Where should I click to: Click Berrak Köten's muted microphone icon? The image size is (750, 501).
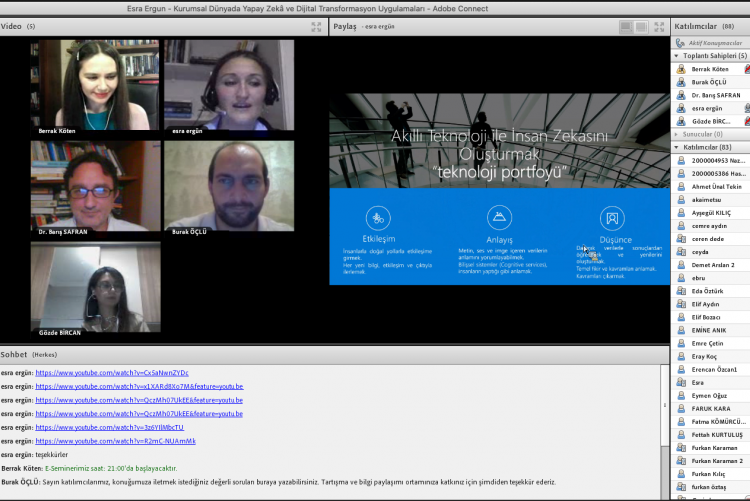pyautogui.click(x=746, y=69)
